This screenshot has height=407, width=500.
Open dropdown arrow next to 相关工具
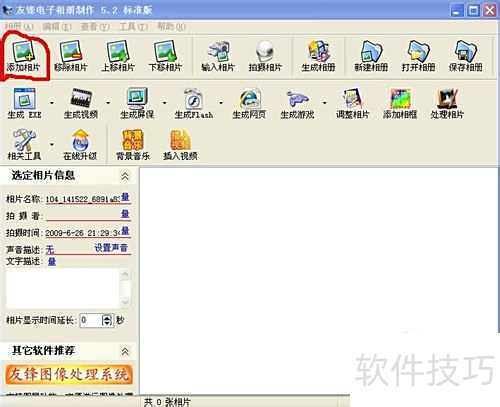(52, 144)
